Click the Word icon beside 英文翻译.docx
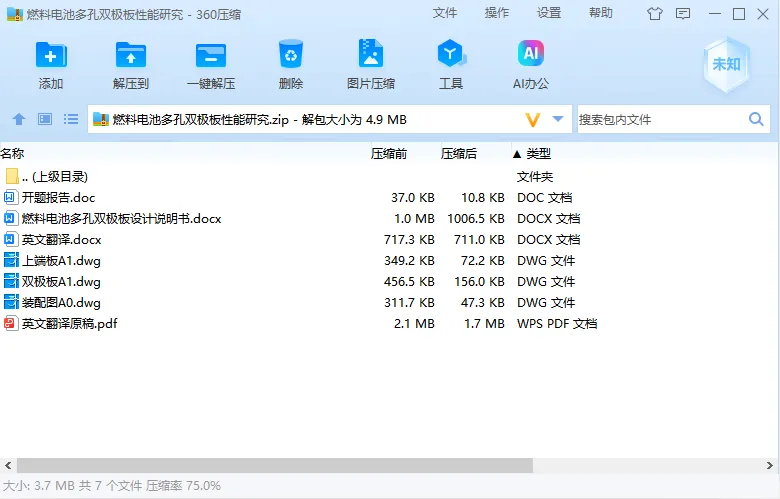Screen dimensions: 780x499 point(9,239)
